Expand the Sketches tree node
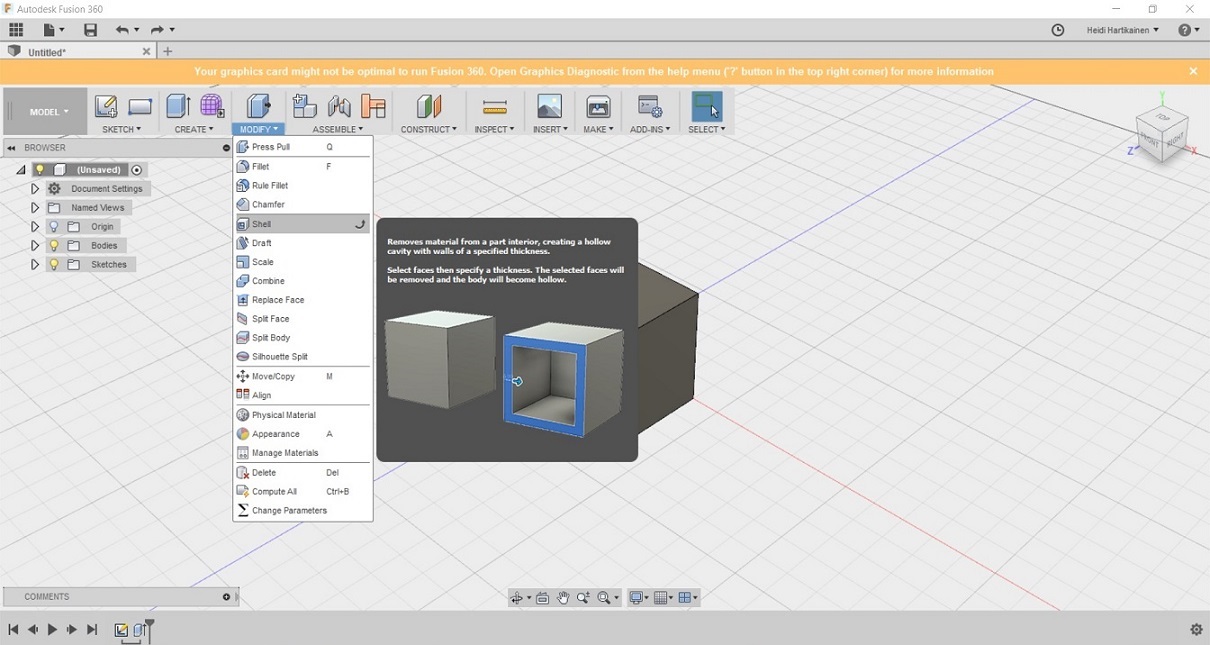1210x645 pixels. tap(35, 265)
